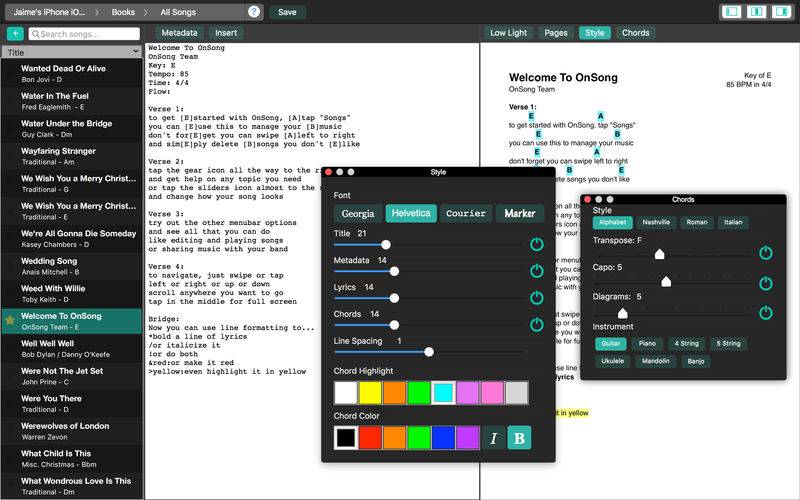The image size is (800, 500).
Task: Choose Alphabet chord style
Action: click(612, 222)
